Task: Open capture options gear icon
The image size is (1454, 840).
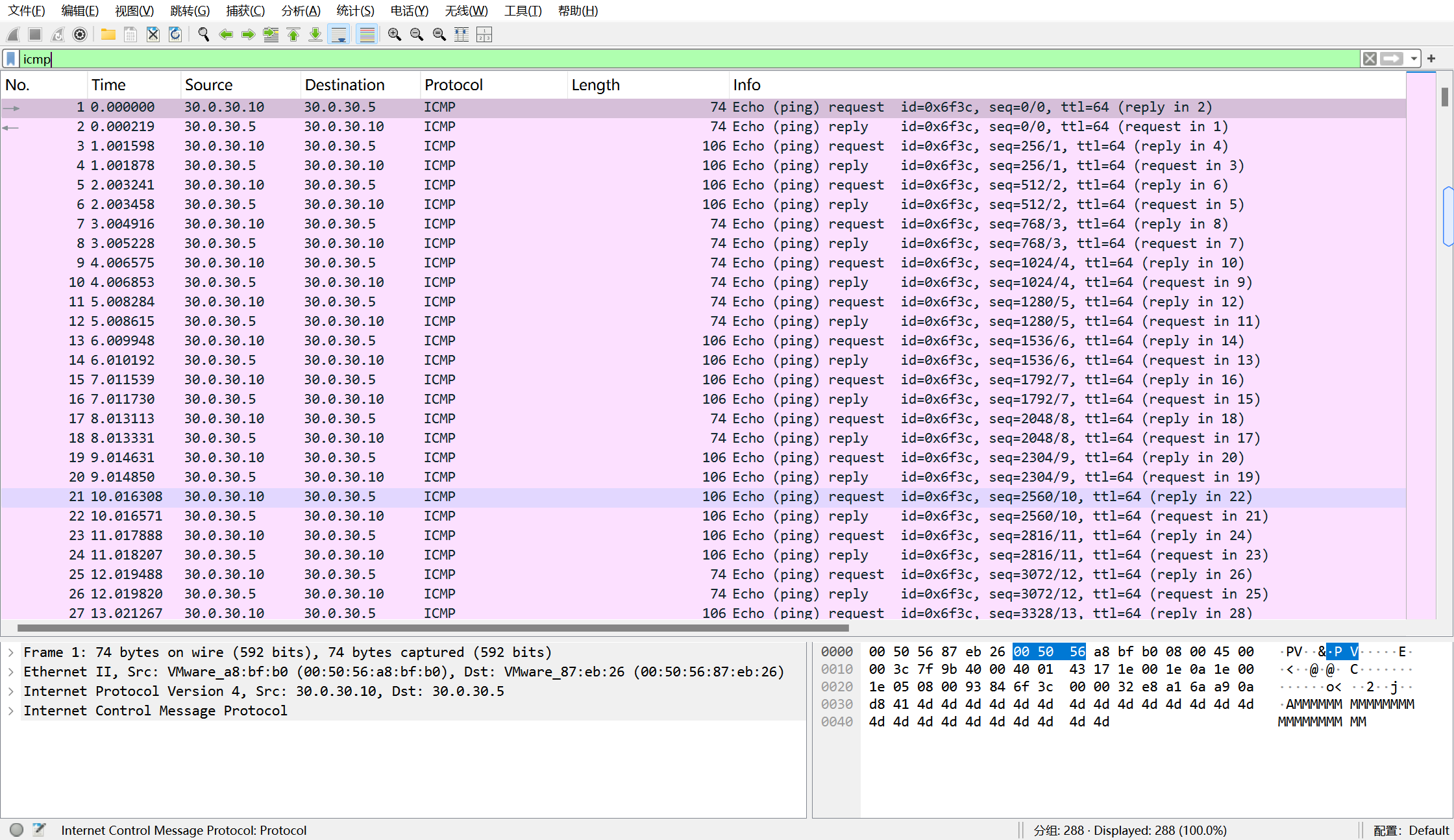Action: (80, 34)
